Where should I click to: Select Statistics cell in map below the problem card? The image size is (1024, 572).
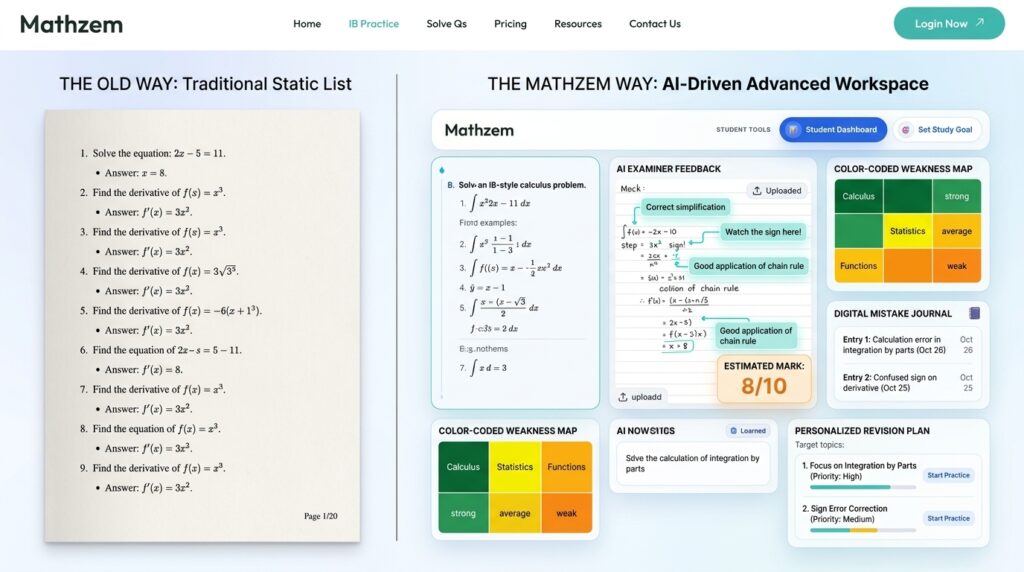coord(515,467)
